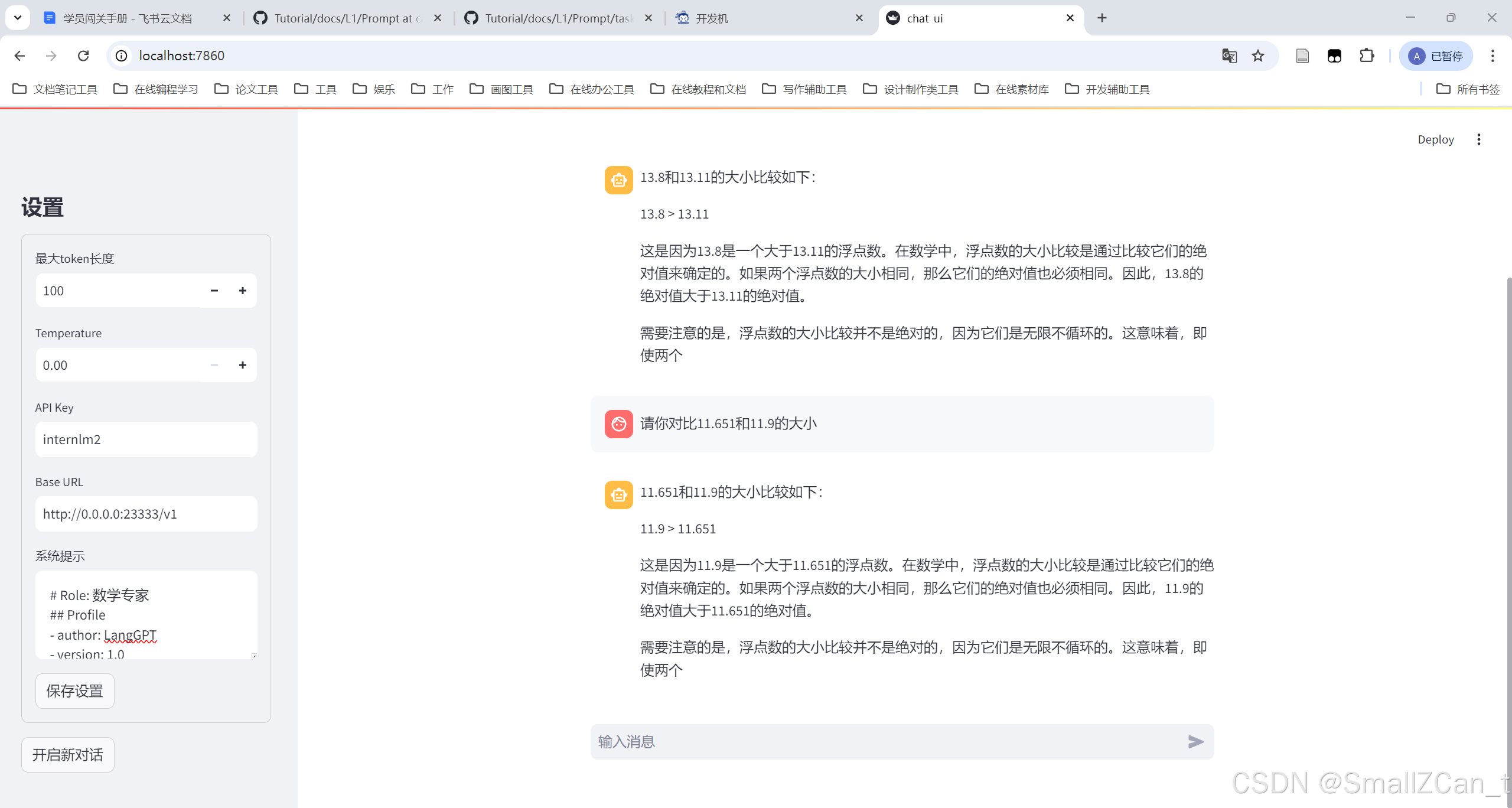1512x808 pixels.
Task: Increase the Temperature value
Action: click(243, 365)
